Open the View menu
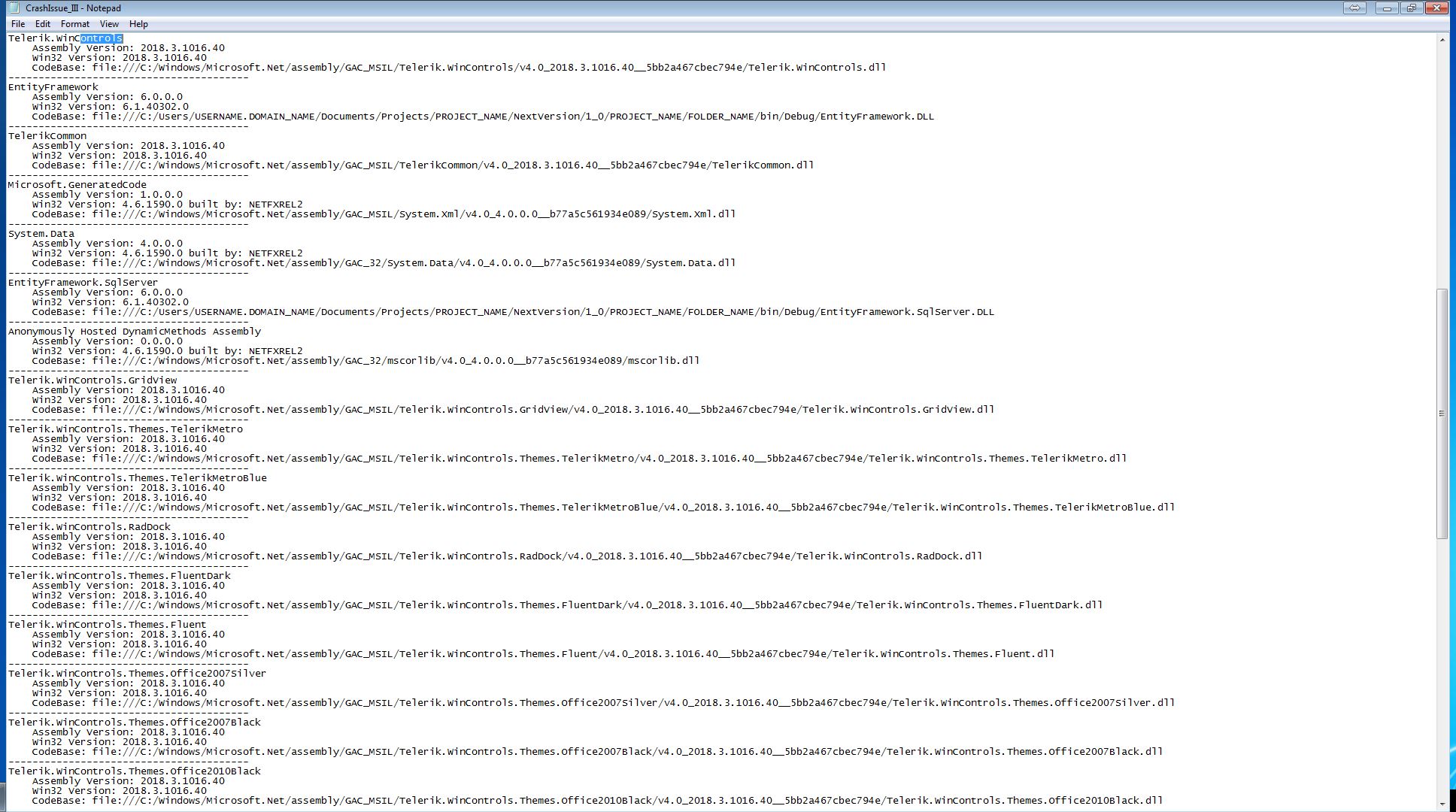Screen dimensions: 1456x812 [x=109, y=24]
